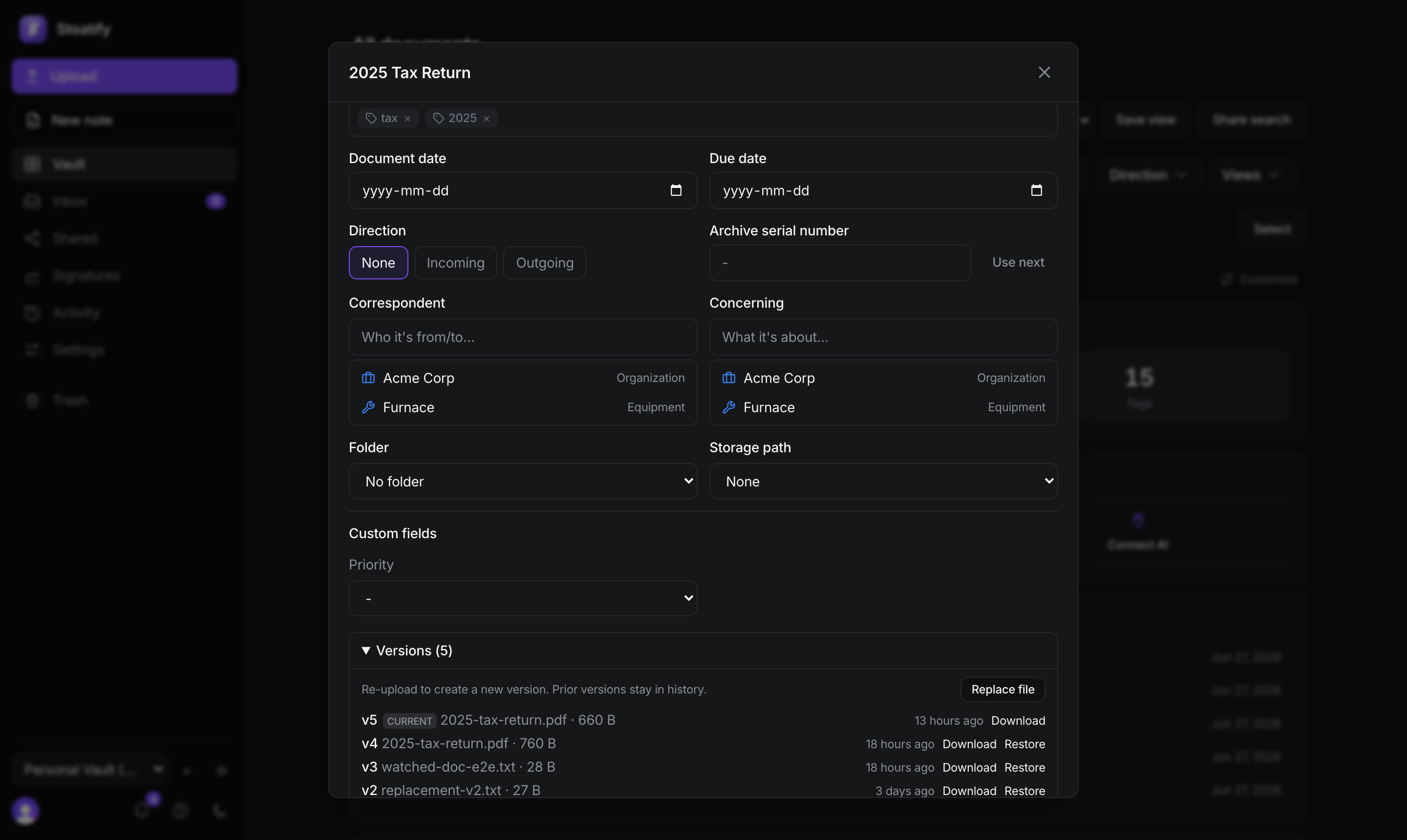Select None direction option
Viewport: 1407px width, 840px height.
378,263
